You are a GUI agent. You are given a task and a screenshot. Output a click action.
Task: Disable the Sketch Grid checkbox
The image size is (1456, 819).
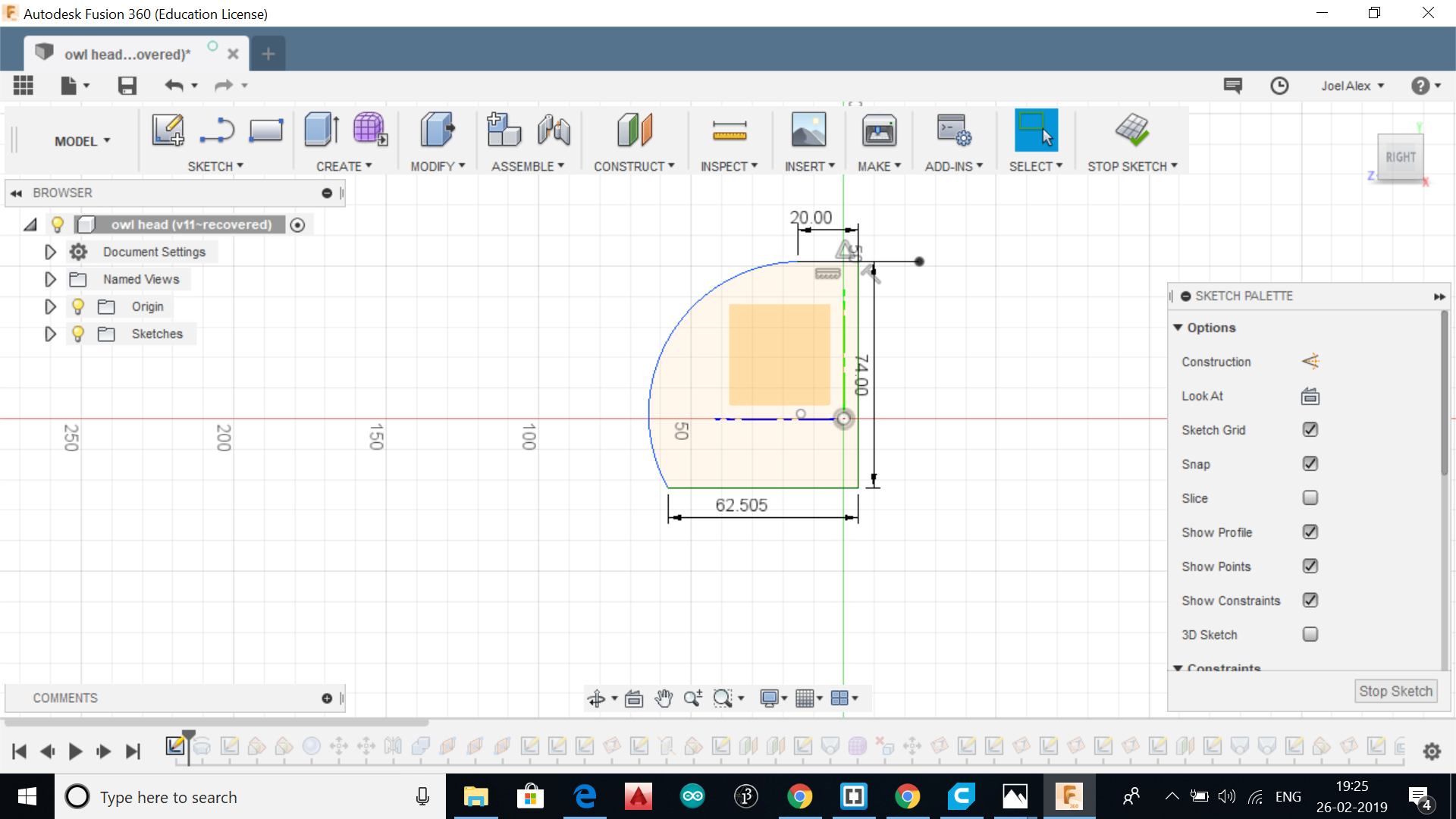tap(1310, 430)
